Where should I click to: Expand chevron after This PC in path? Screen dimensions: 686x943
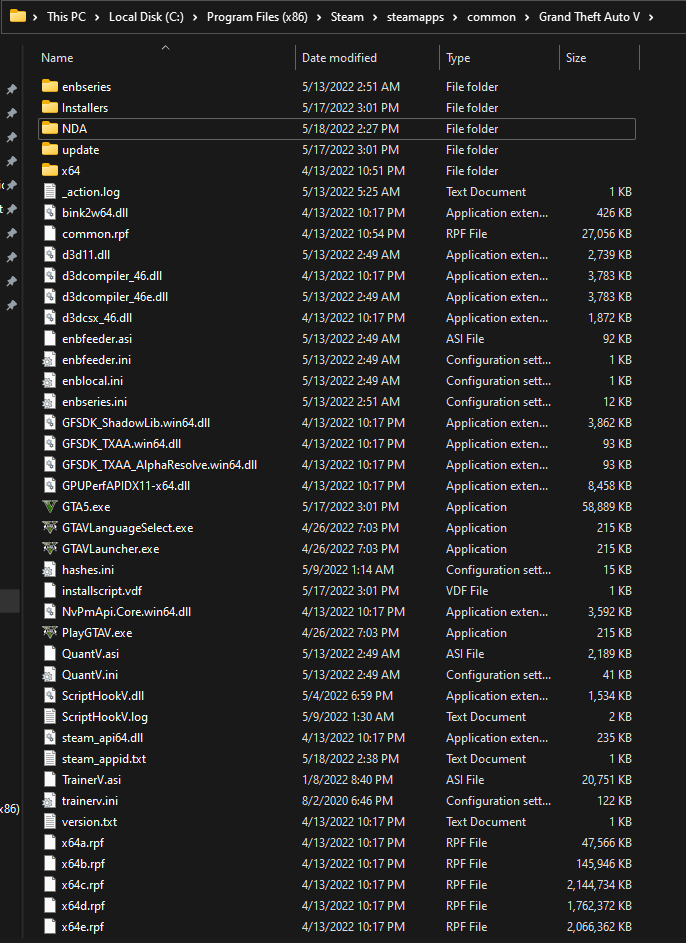click(98, 17)
